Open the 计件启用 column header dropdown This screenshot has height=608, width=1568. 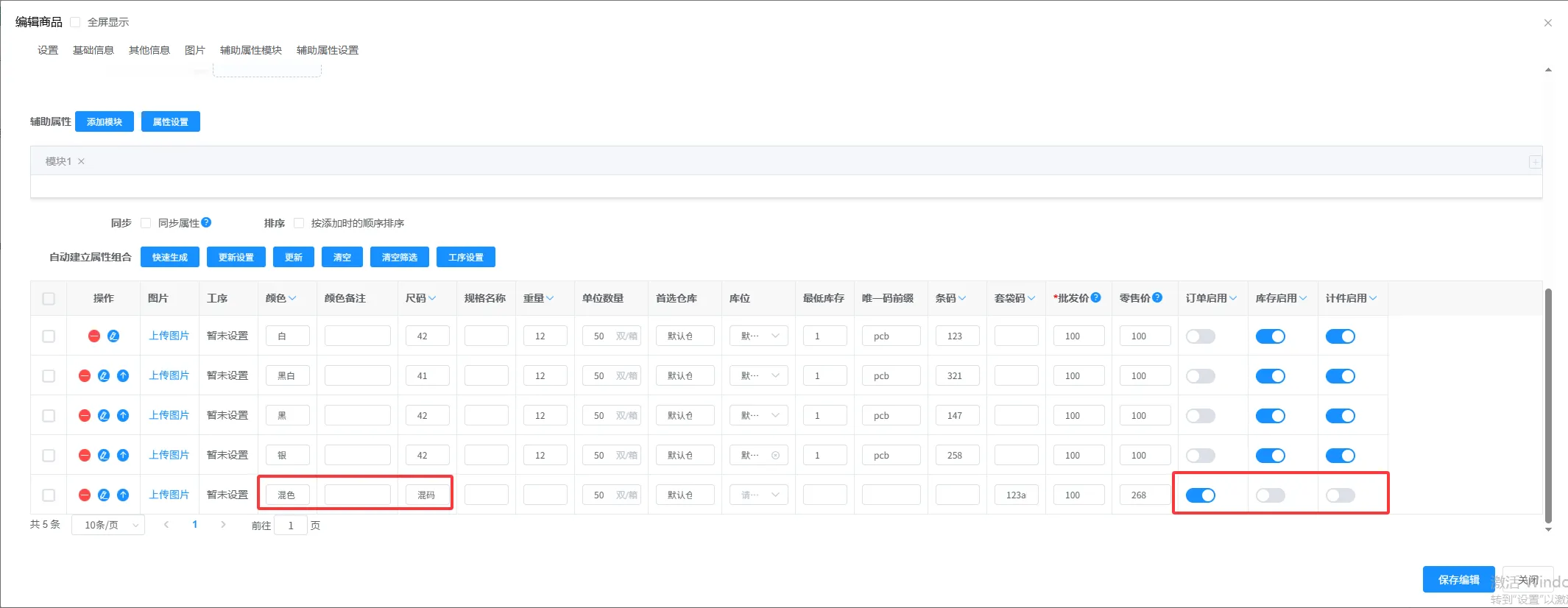pyautogui.click(x=1373, y=298)
